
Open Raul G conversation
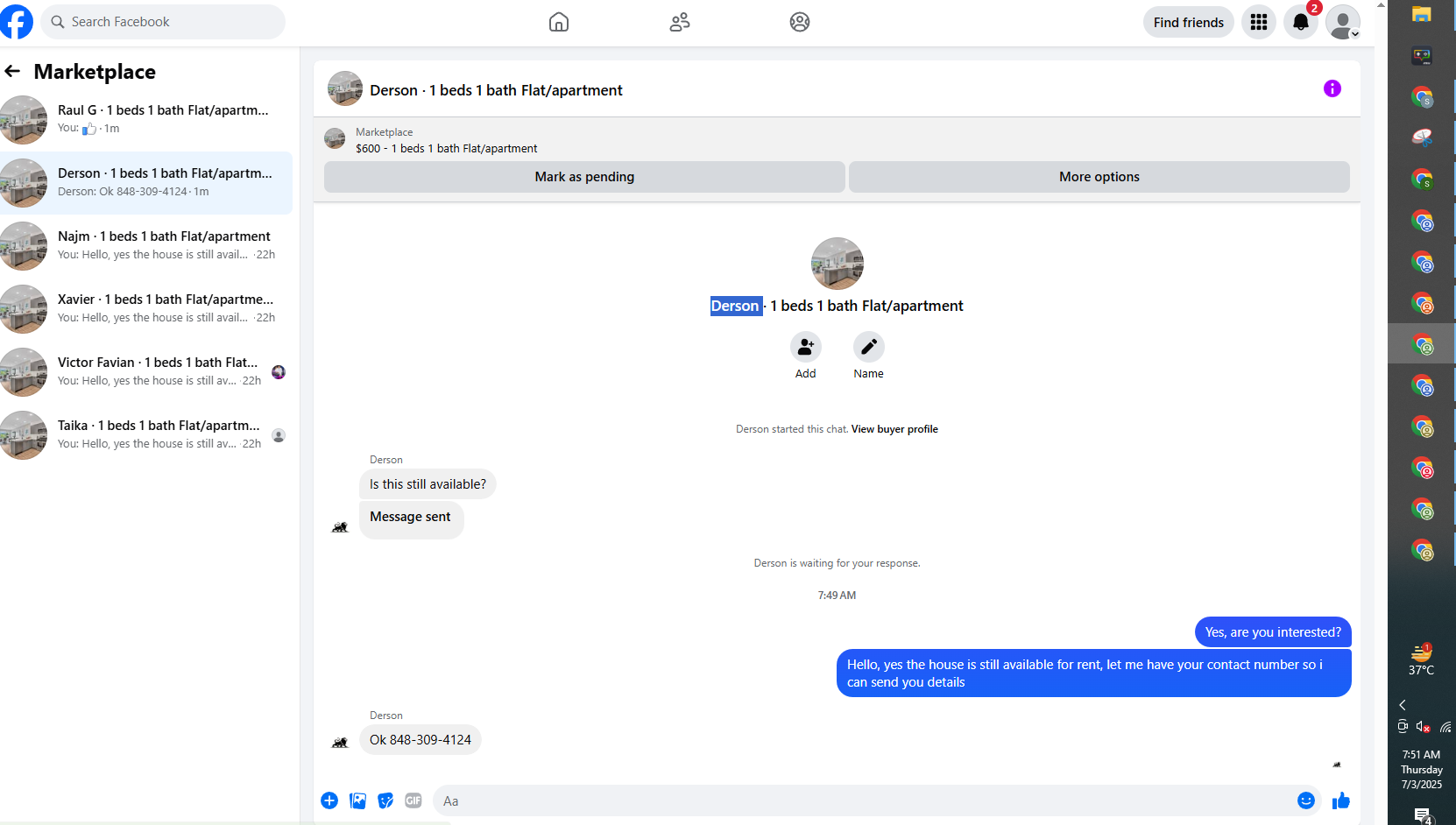pyautogui.click(x=146, y=119)
